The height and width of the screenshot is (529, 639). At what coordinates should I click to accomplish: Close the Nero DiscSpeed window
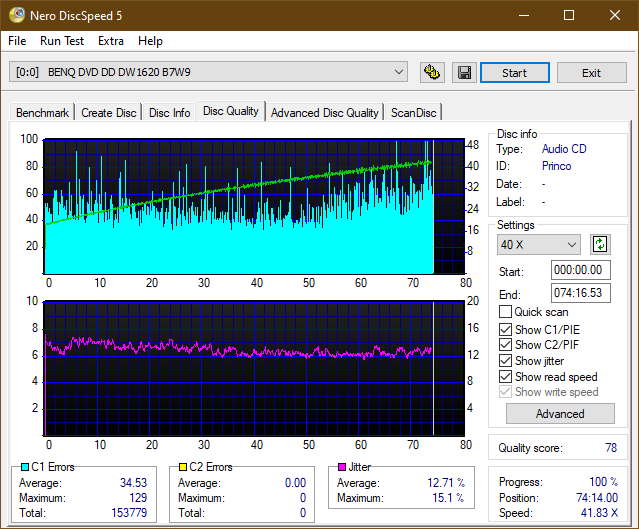click(615, 15)
